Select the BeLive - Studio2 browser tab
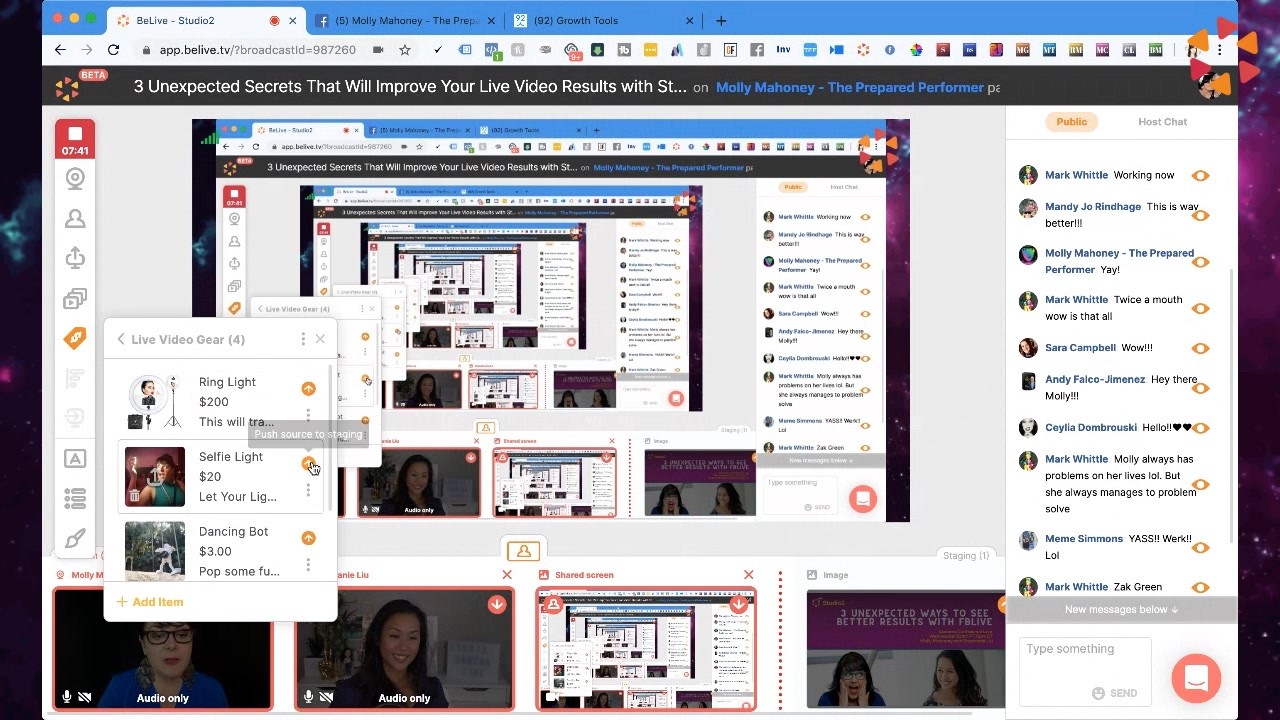The image size is (1280, 720). coord(204,20)
